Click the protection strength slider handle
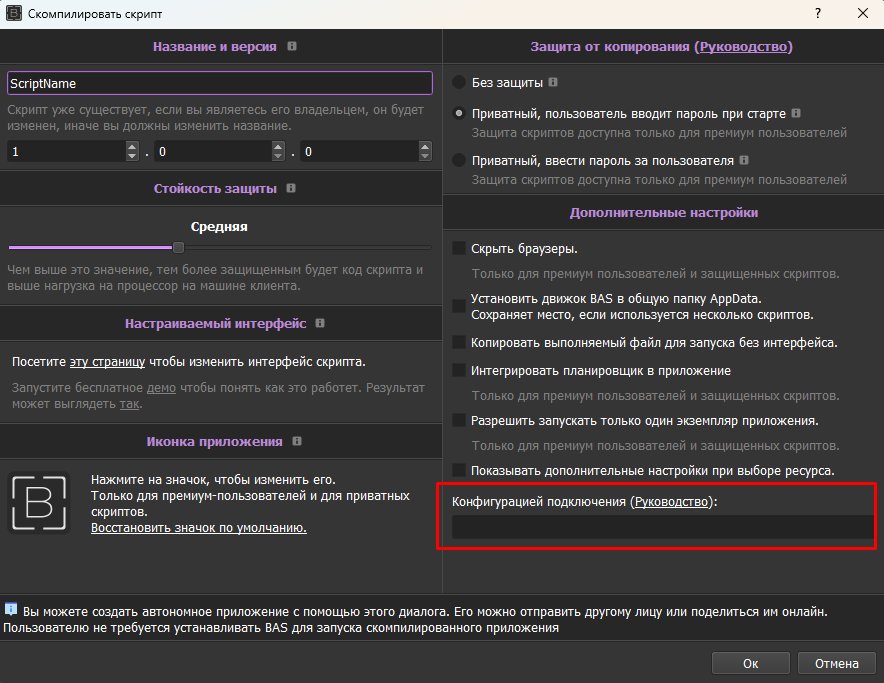This screenshot has height=683, width=884. (x=178, y=247)
